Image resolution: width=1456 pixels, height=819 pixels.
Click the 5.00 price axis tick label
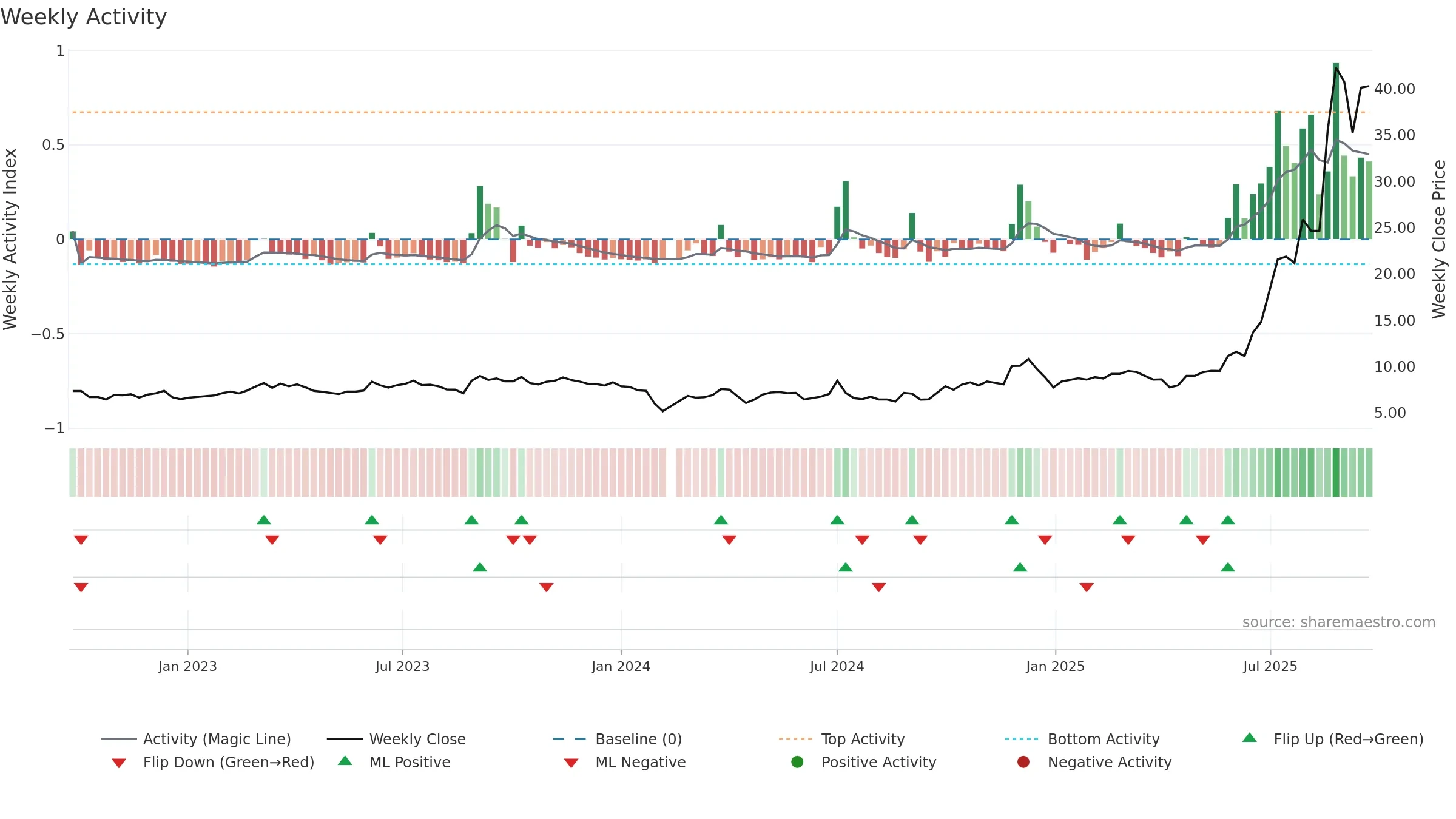pos(1390,413)
